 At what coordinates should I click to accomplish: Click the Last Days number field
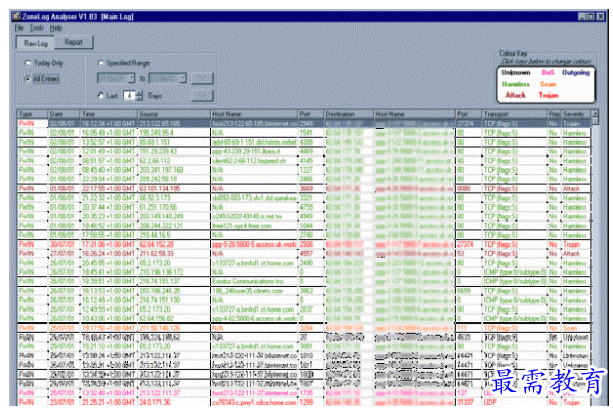(x=130, y=95)
